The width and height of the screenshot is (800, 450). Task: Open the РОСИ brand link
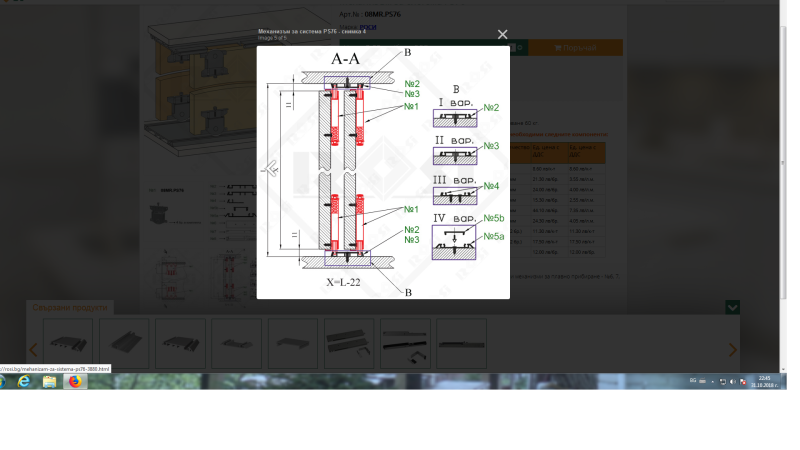[x=369, y=28]
